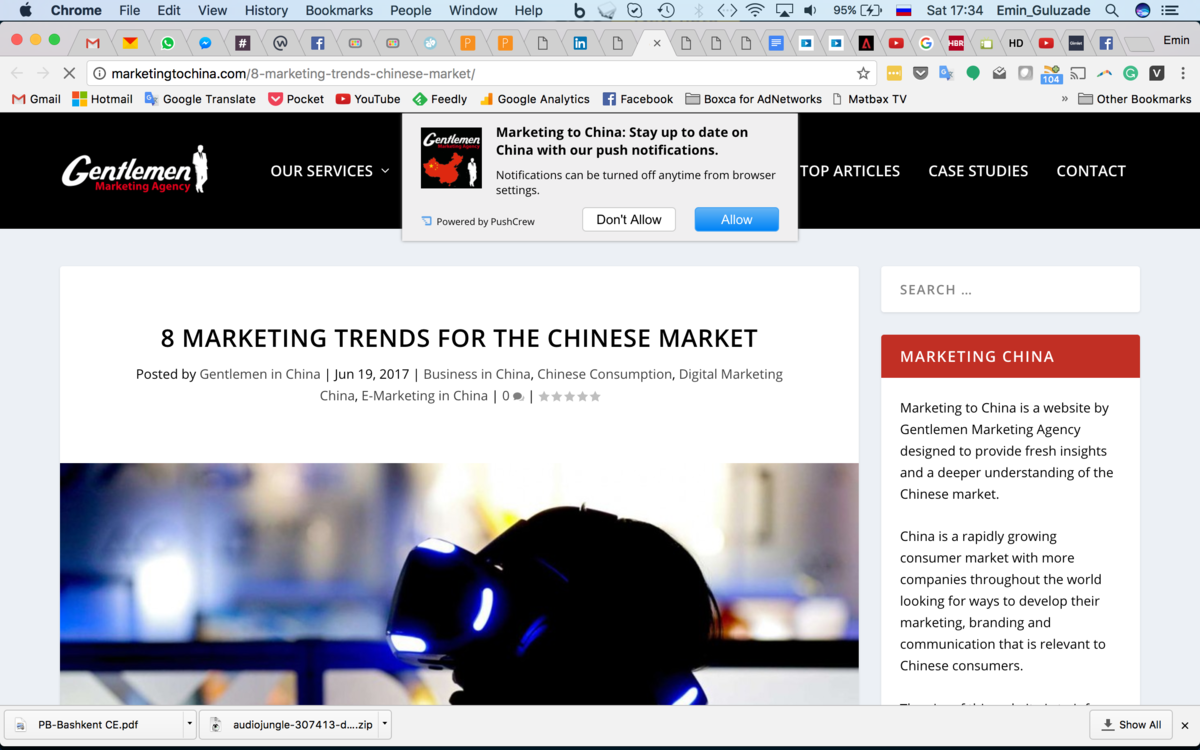Image resolution: width=1200 pixels, height=750 pixels.
Task: Open Spotlight search magnifier icon
Action: pyautogui.click(x=1112, y=10)
